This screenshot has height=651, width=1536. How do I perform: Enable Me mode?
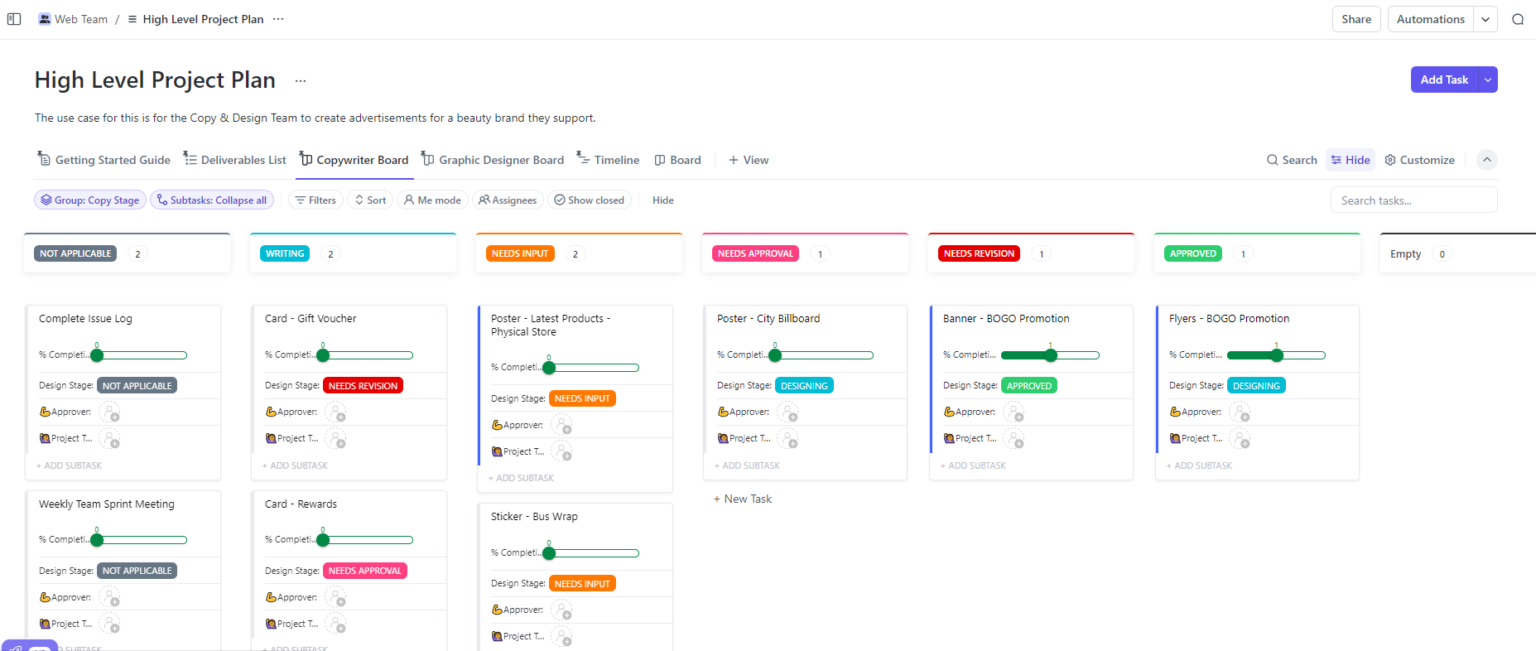[x=432, y=199]
